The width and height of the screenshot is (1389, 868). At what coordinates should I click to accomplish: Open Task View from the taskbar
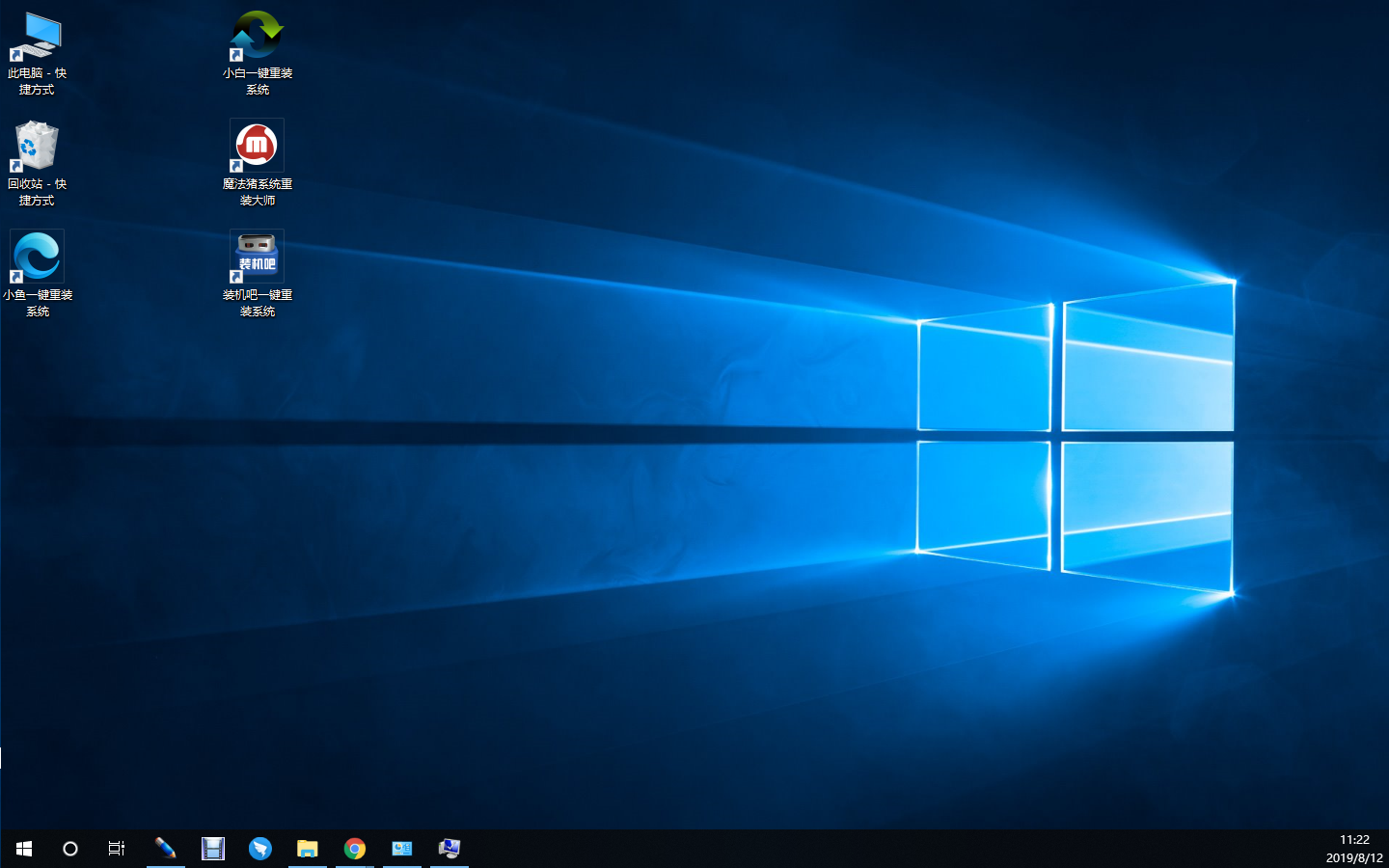[x=117, y=849]
